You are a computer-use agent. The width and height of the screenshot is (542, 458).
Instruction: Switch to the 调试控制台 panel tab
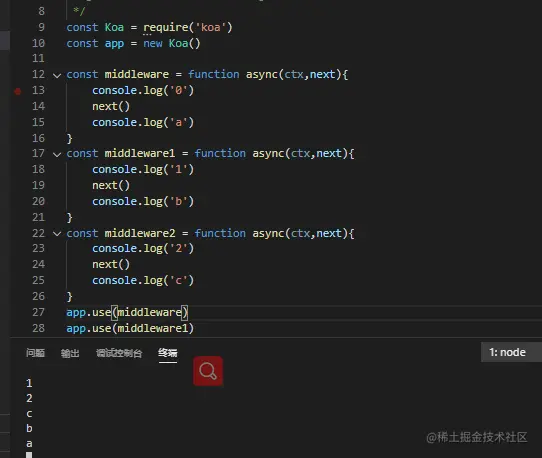119,353
